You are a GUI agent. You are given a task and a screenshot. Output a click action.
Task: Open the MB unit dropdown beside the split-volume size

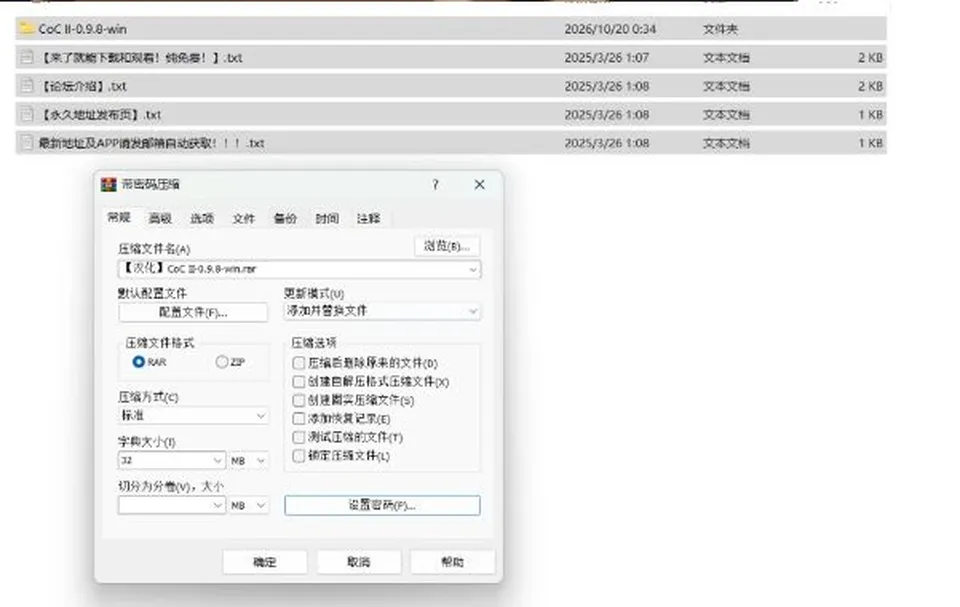click(249, 505)
